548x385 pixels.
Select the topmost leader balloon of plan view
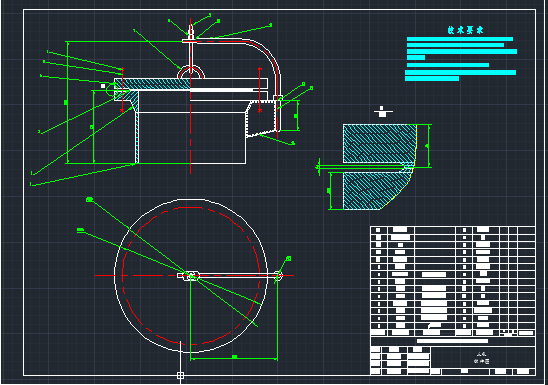pyautogui.click(x=89, y=199)
